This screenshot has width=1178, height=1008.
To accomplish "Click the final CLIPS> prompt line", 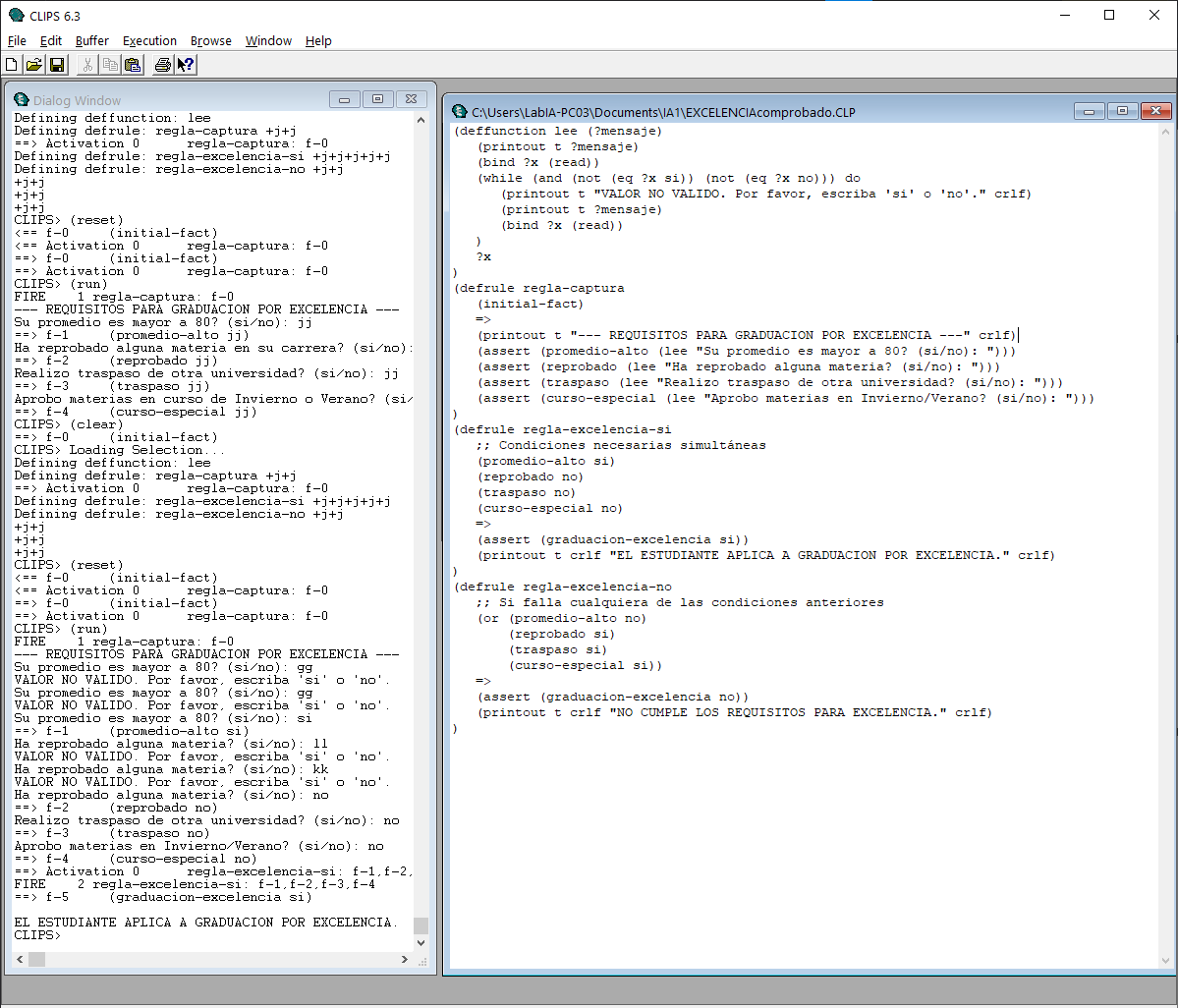I will [37, 935].
